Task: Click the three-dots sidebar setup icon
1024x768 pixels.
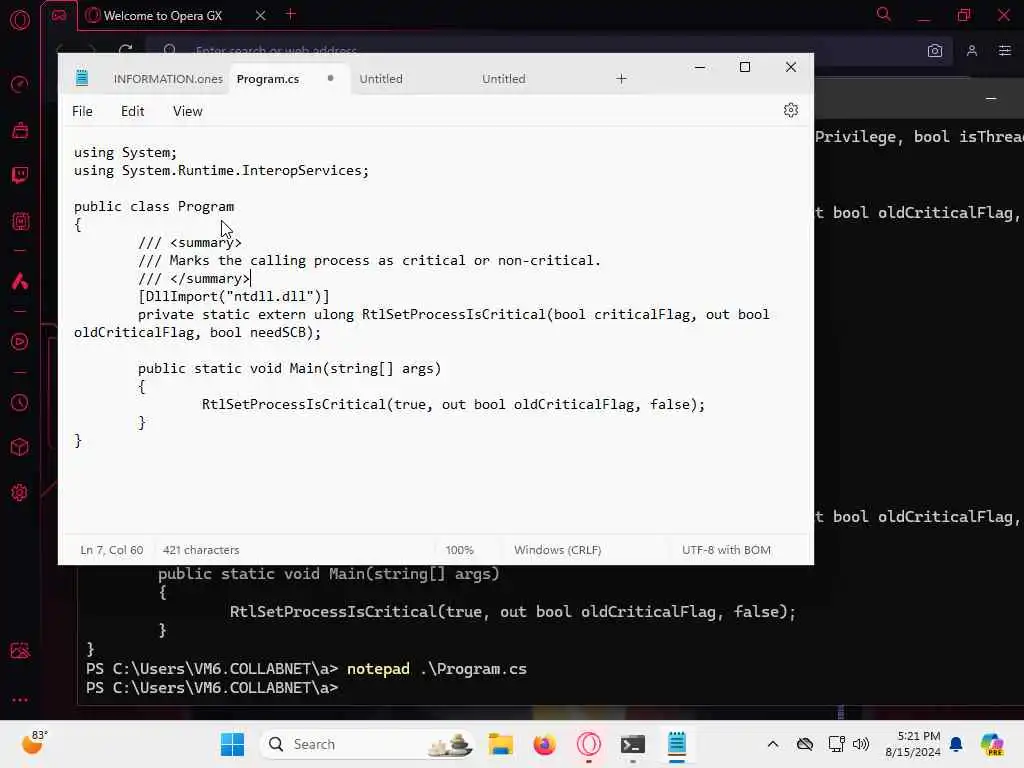Action: click(x=20, y=699)
